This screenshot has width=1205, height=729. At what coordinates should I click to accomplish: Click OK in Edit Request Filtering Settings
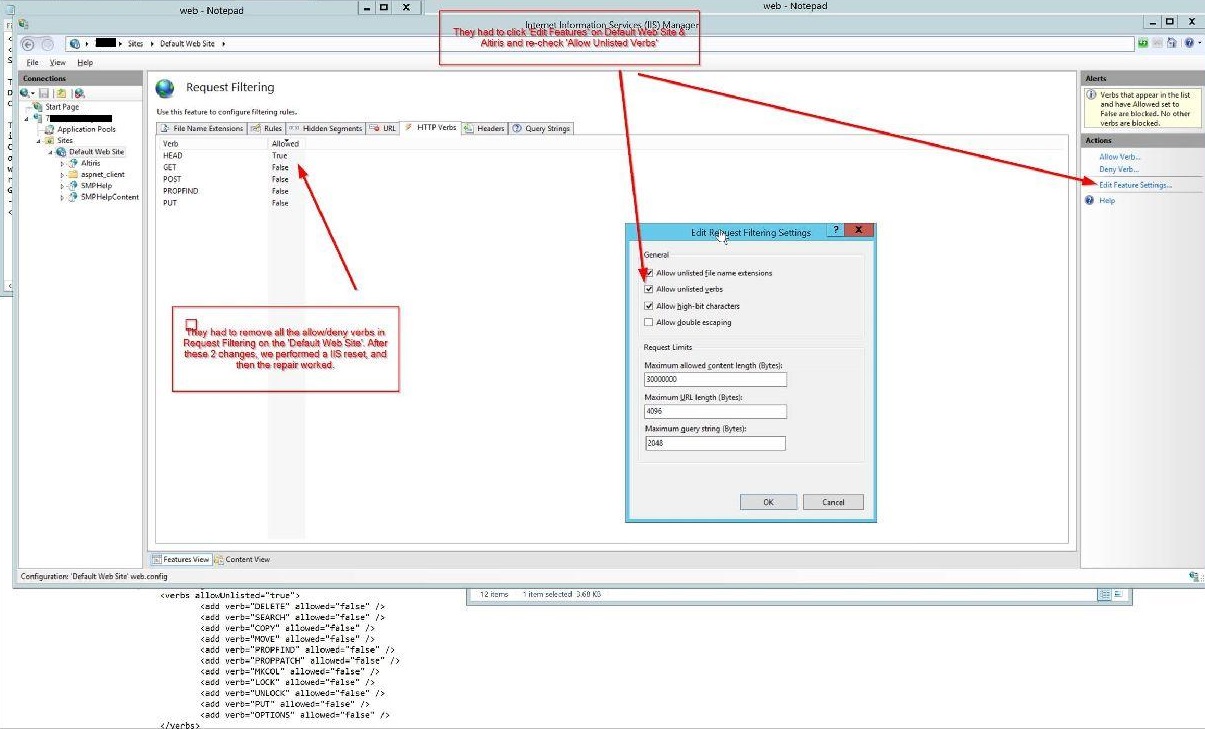click(x=768, y=502)
